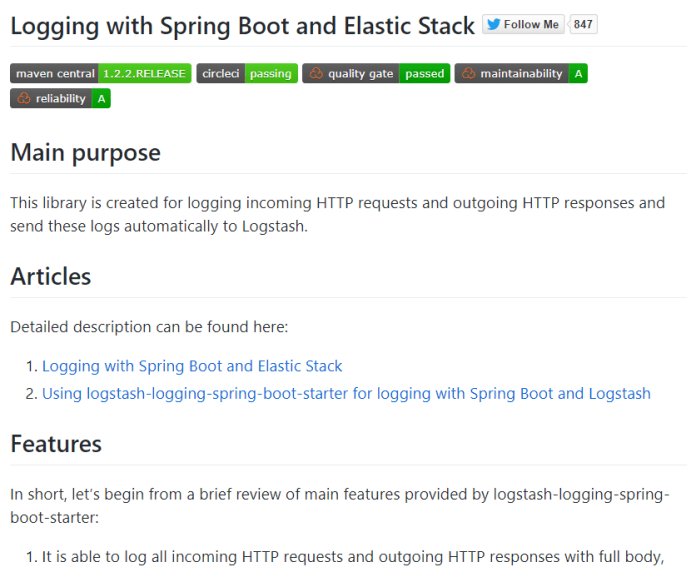This screenshot has height=567, width=696.
Task: Click text 'Detailed description can be found here:'
Action: pyautogui.click(x=149, y=327)
